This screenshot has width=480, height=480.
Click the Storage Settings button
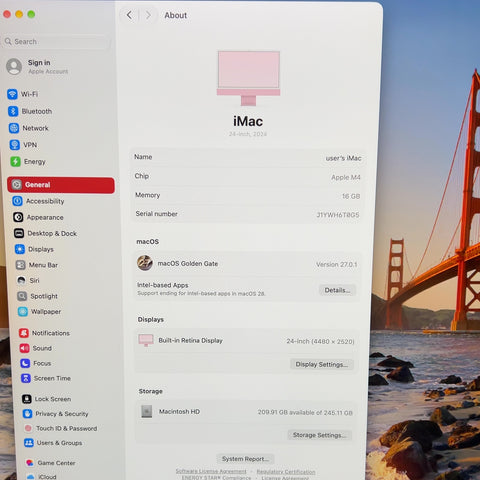pos(319,435)
